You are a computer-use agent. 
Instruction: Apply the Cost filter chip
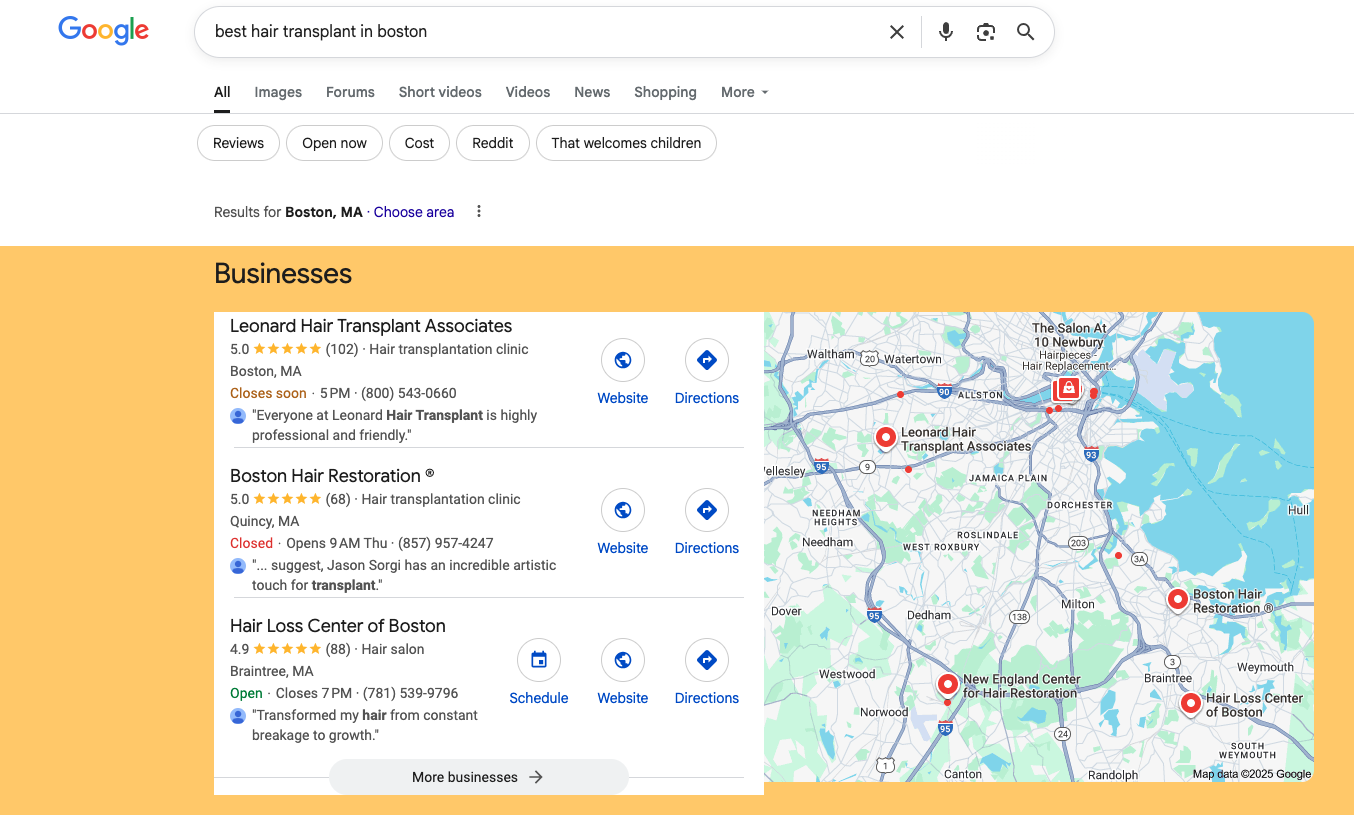pos(419,143)
